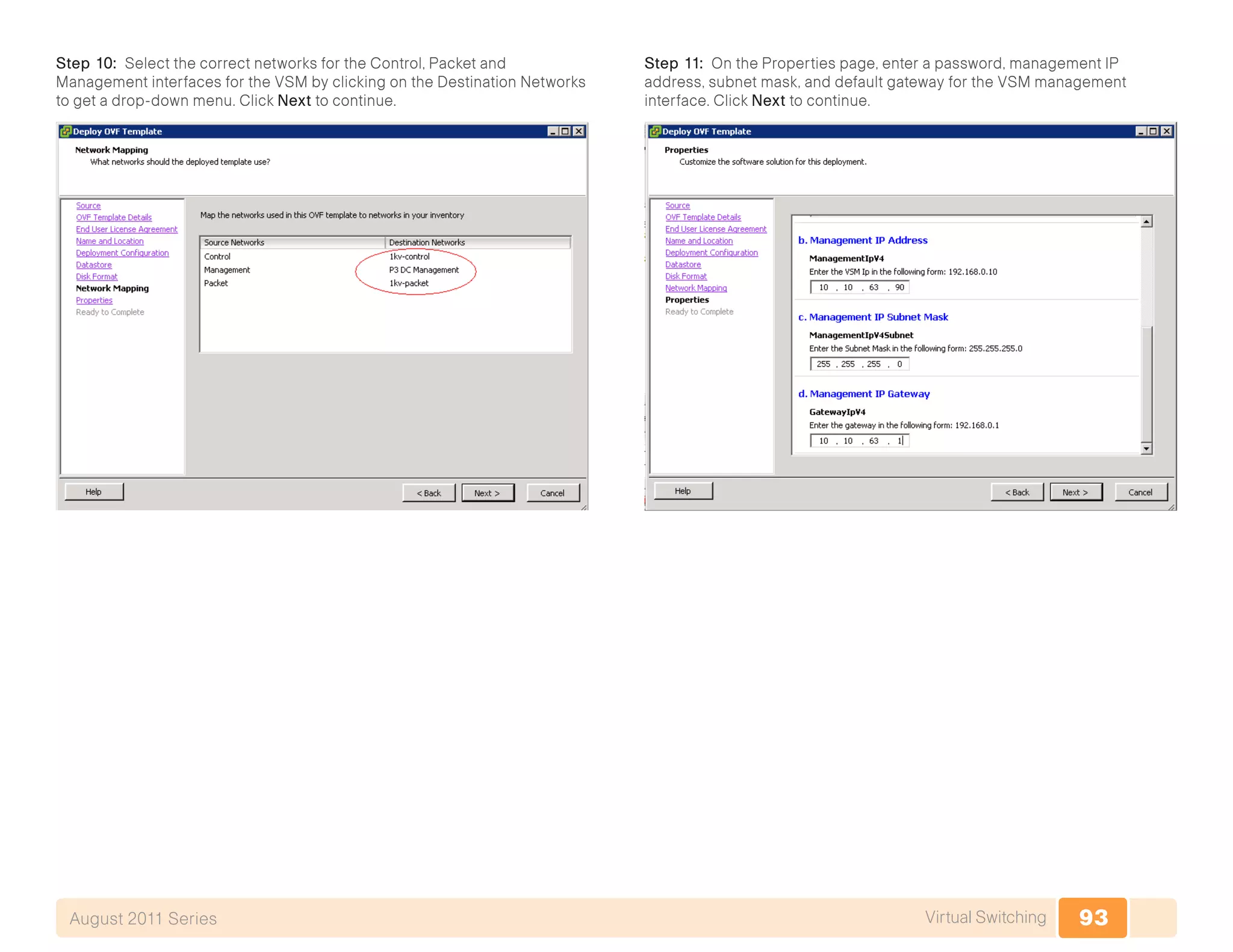Minimize the Properties window

tap(1140, 131)
